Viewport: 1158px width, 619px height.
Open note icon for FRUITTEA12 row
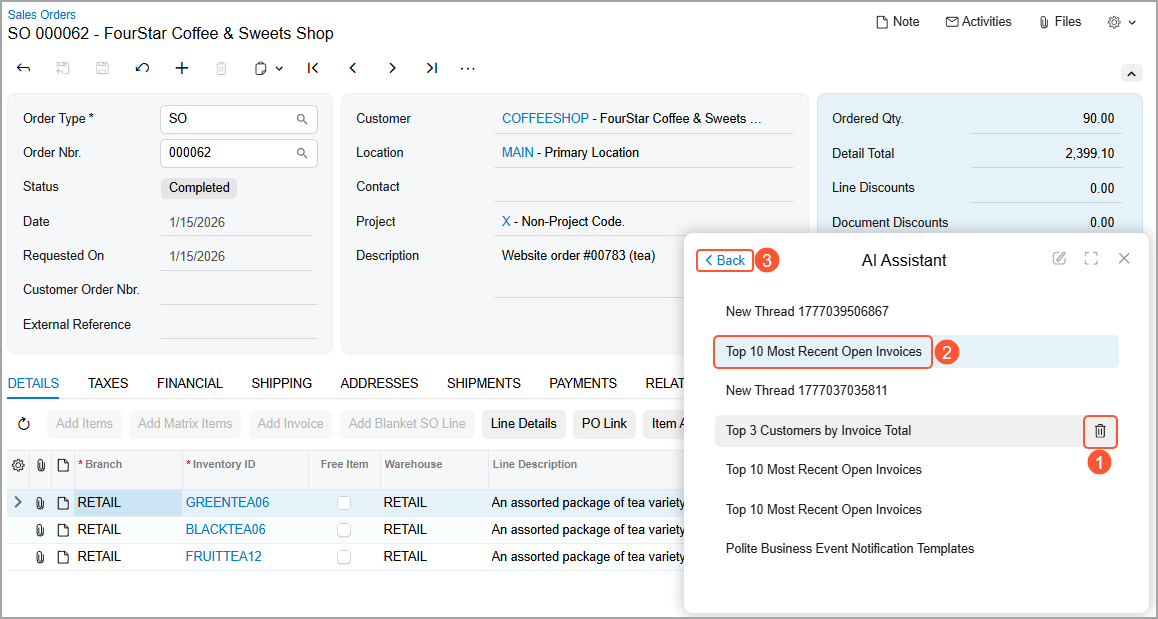tap(63, 557)
